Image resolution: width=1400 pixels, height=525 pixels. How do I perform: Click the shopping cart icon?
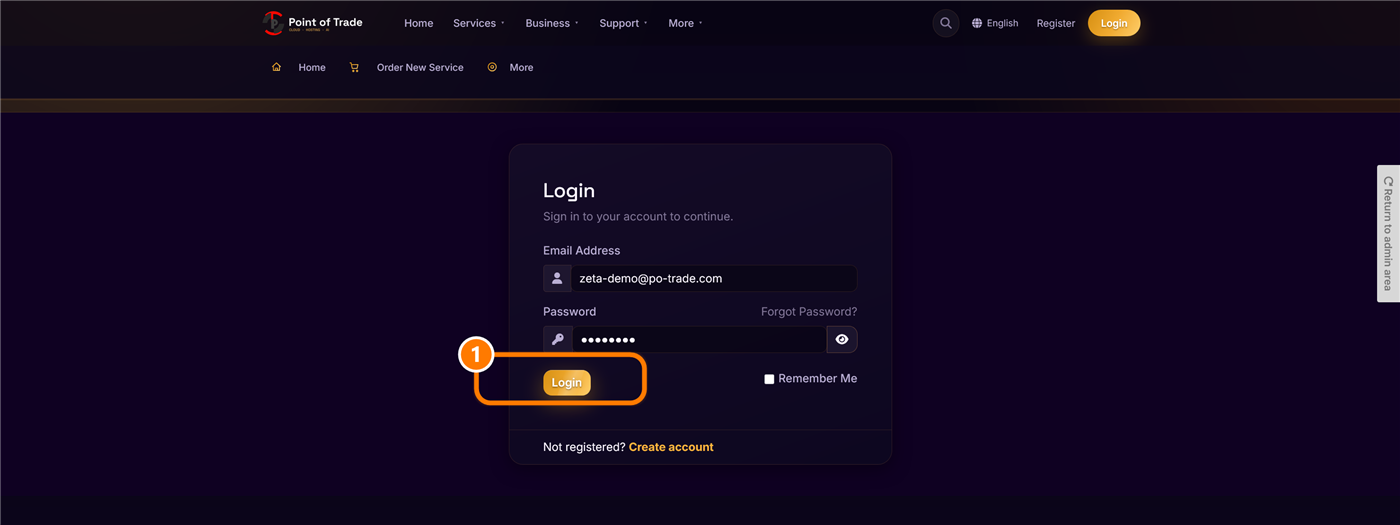coord(354,67)
